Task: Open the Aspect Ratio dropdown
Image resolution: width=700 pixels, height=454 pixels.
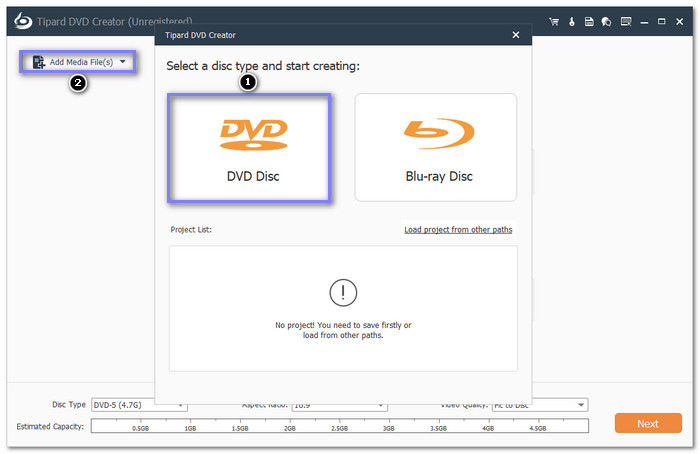Action: click(x=339, y=405)
